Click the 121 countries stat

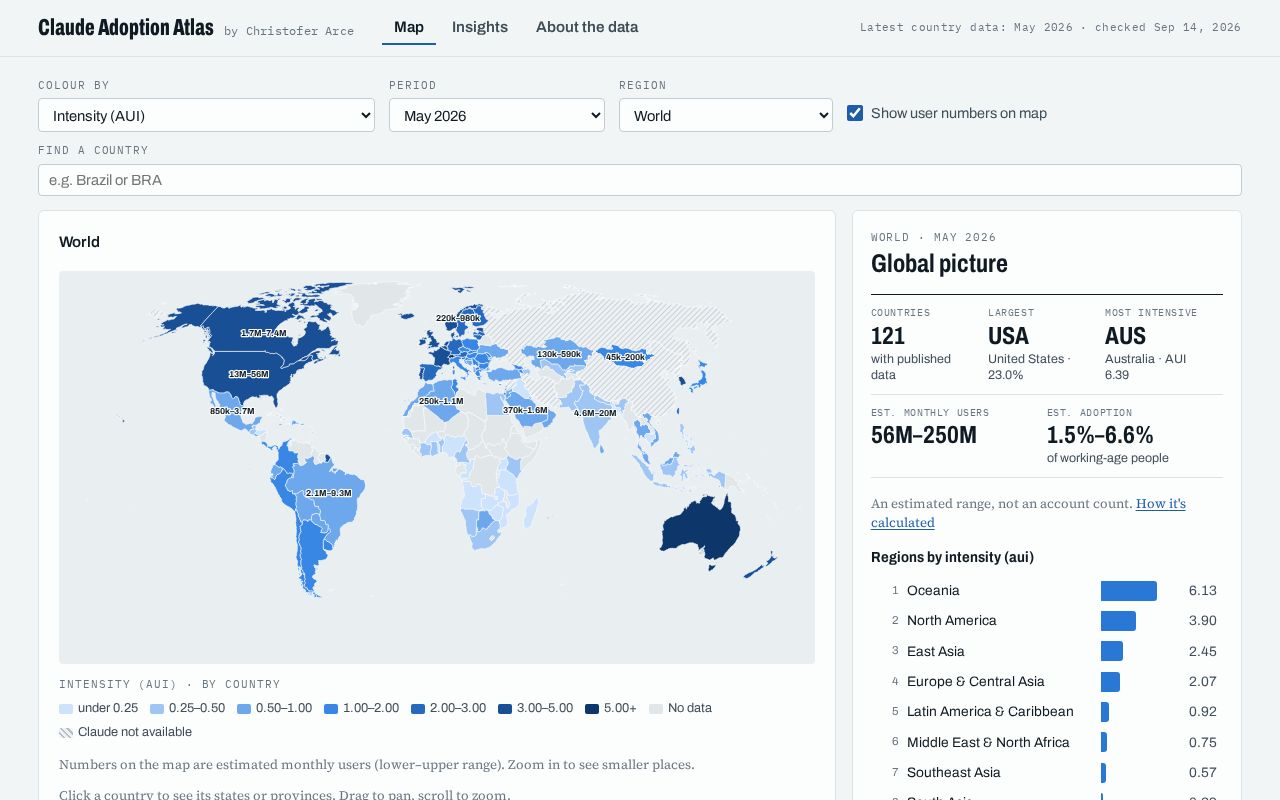888,336
